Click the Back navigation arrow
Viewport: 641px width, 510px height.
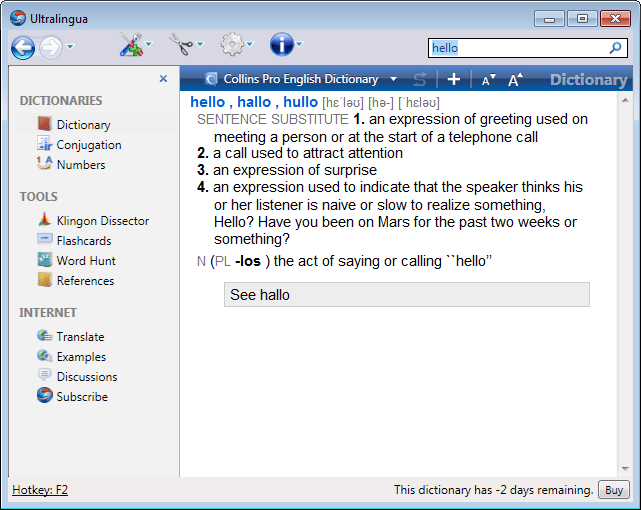tap(23, 47)
